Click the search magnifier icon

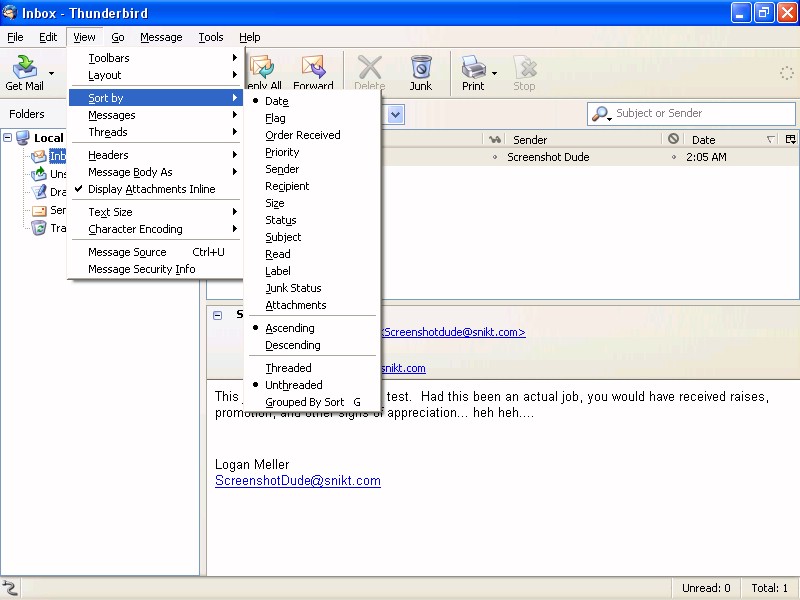point(600,114)
